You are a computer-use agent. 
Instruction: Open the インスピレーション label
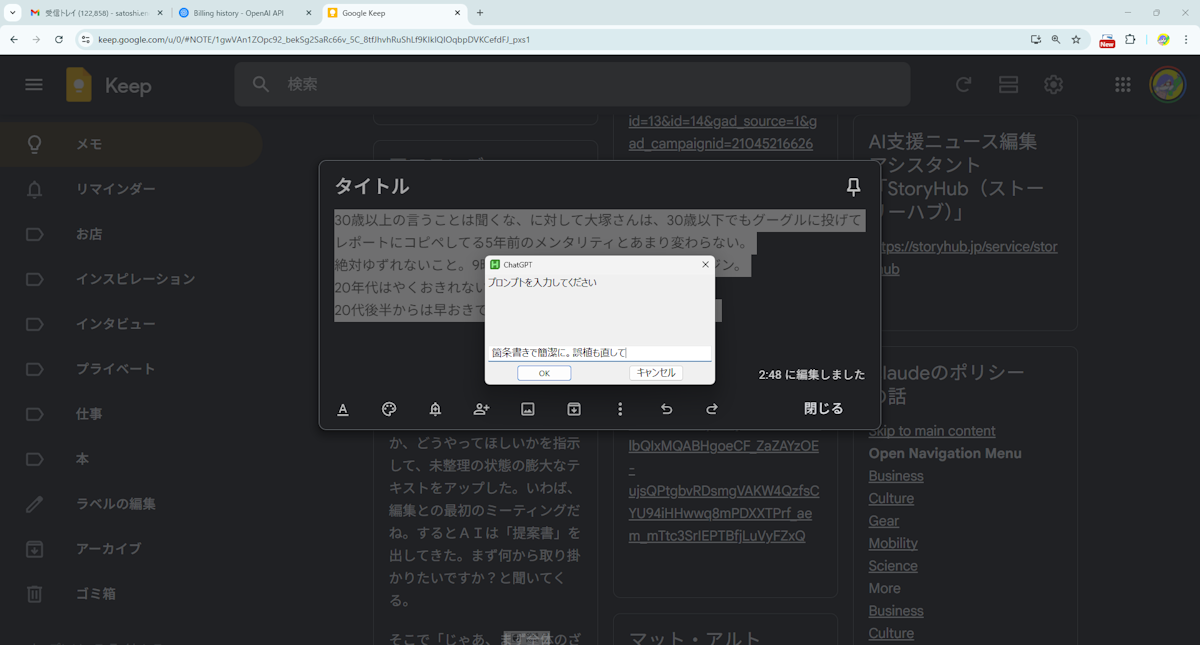[x=130, y=279]
